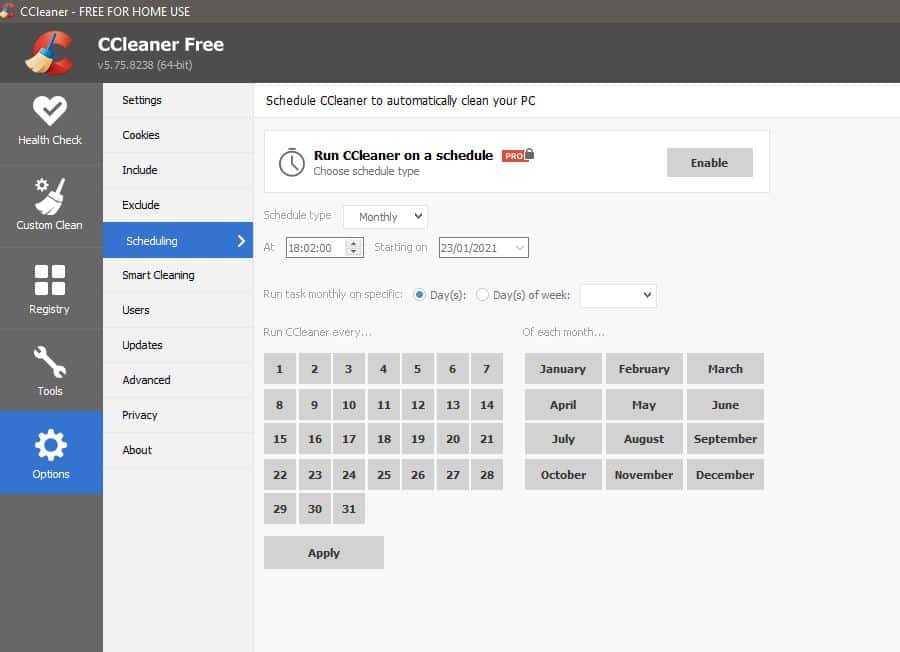900x652 pixels.
Task: Toggle day 19 of the month
Action: tap(418, 439)
